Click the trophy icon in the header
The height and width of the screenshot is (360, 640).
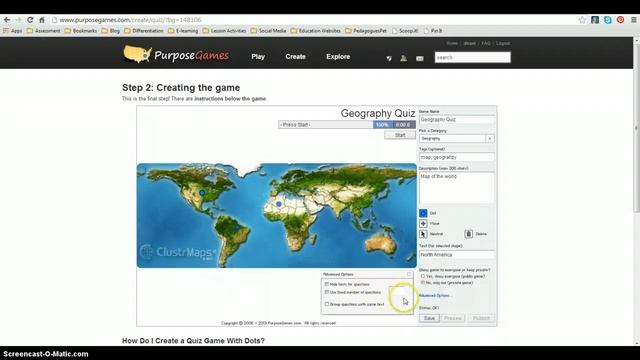[389, 58]
